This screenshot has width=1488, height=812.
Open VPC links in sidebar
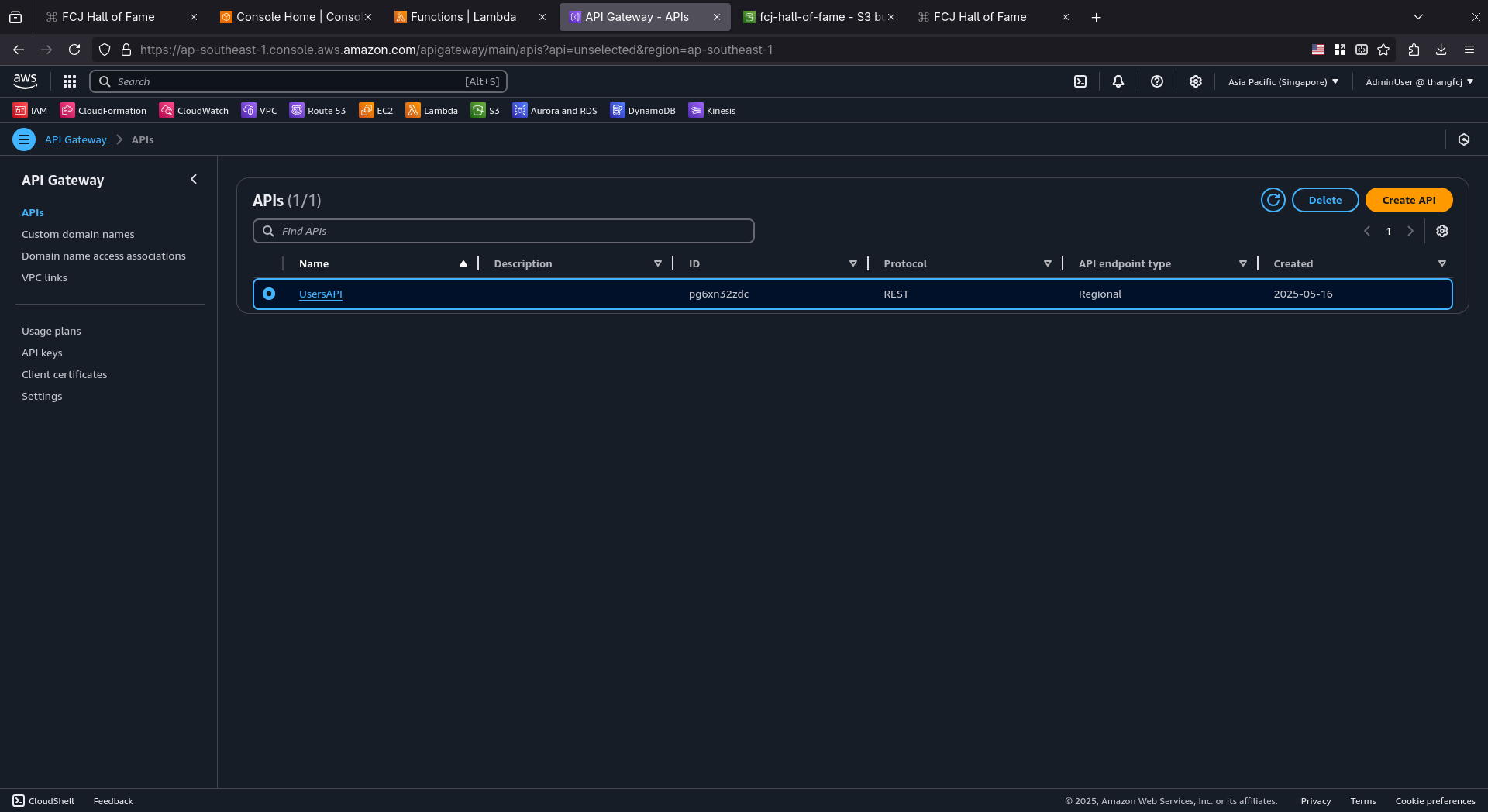click(44, 277)
